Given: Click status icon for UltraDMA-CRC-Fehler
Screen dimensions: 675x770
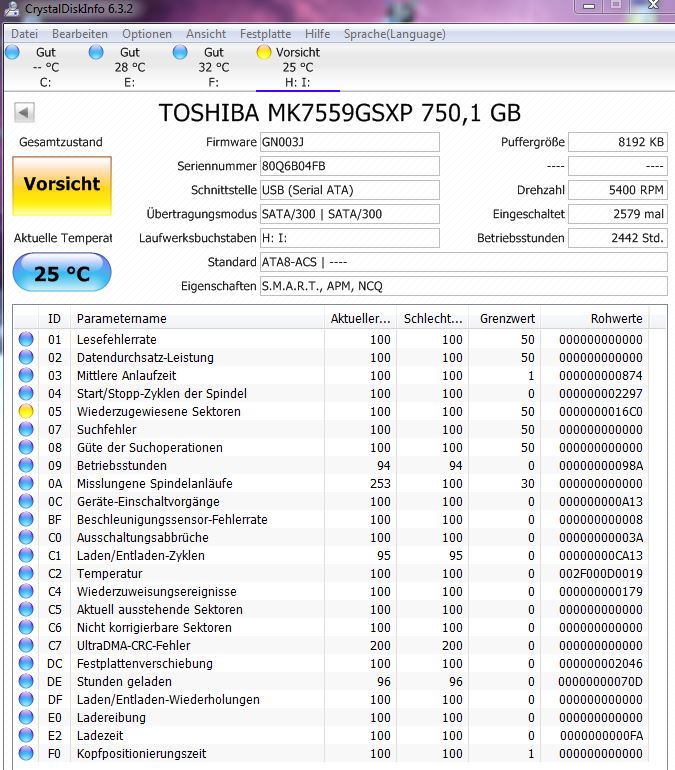Looking at the screenshot, I should tap(26, 645).
